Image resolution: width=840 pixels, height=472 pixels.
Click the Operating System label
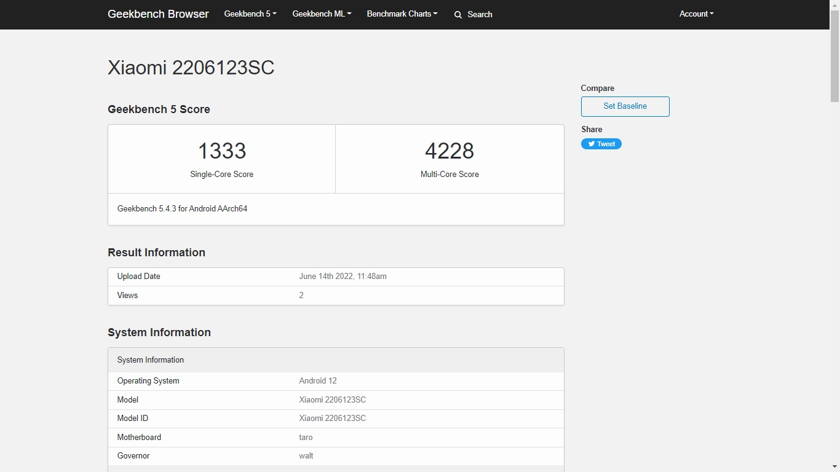pos(148,380)
